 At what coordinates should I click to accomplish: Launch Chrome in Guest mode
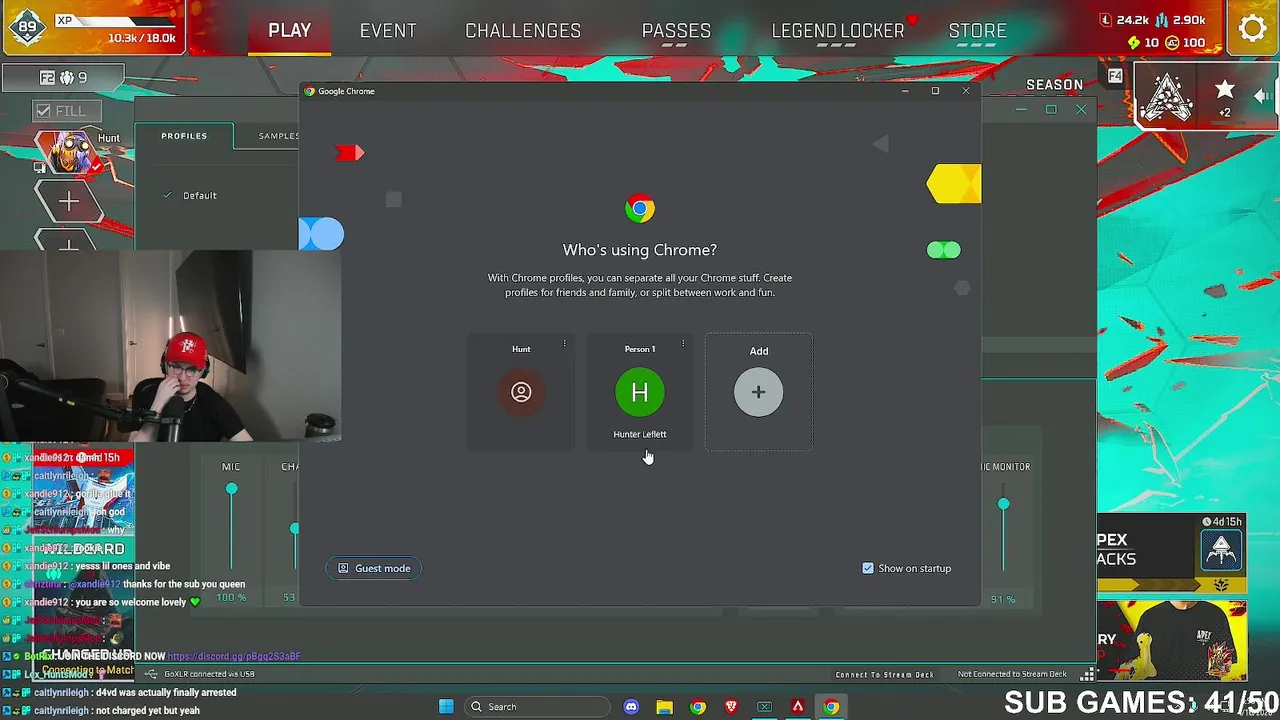point(374,568)
